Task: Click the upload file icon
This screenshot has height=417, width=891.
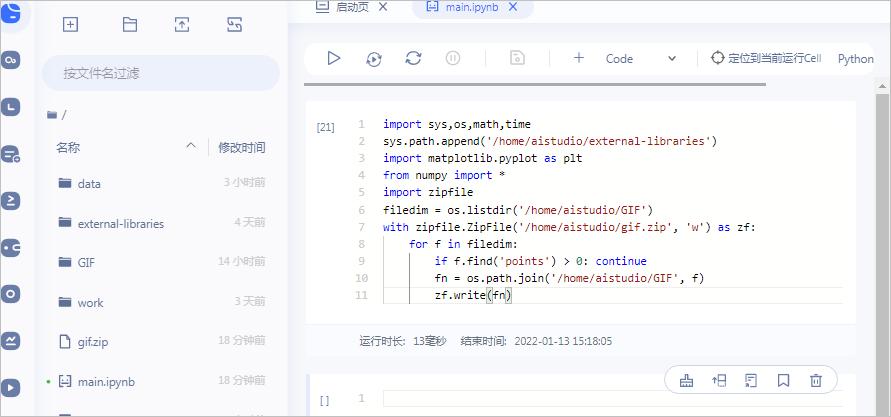Action: click(x=182, y=25)
